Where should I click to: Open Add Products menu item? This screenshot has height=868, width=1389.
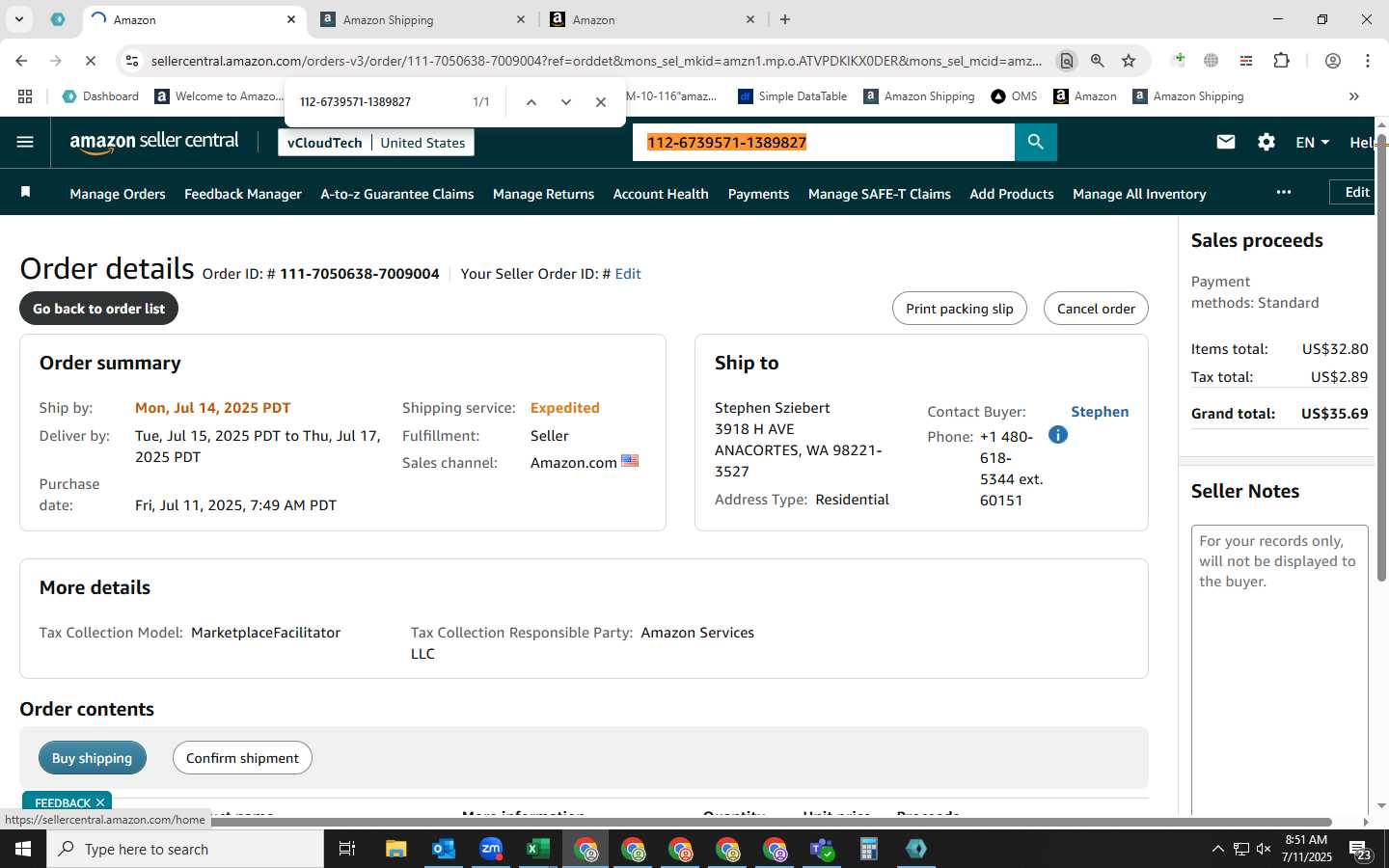click(1012, 194)
